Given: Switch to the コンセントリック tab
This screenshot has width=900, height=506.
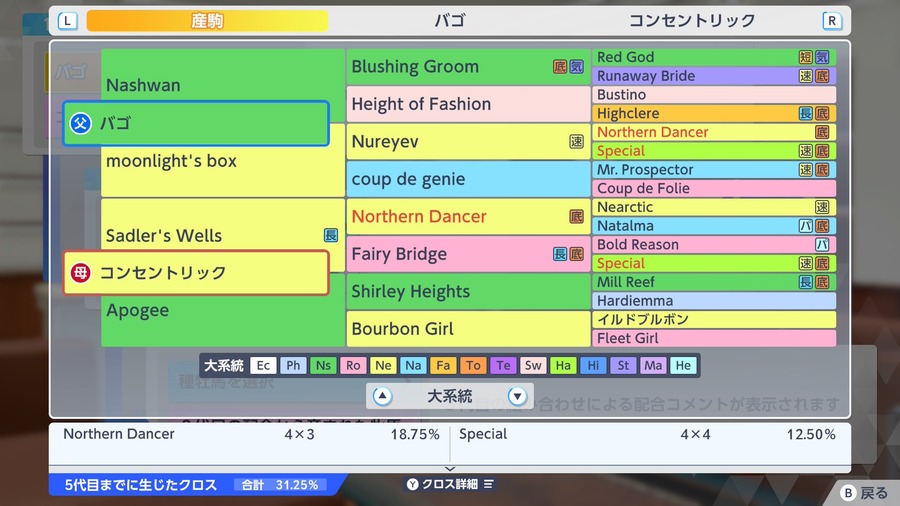Looking at the screenshot, I should [692, 21].
